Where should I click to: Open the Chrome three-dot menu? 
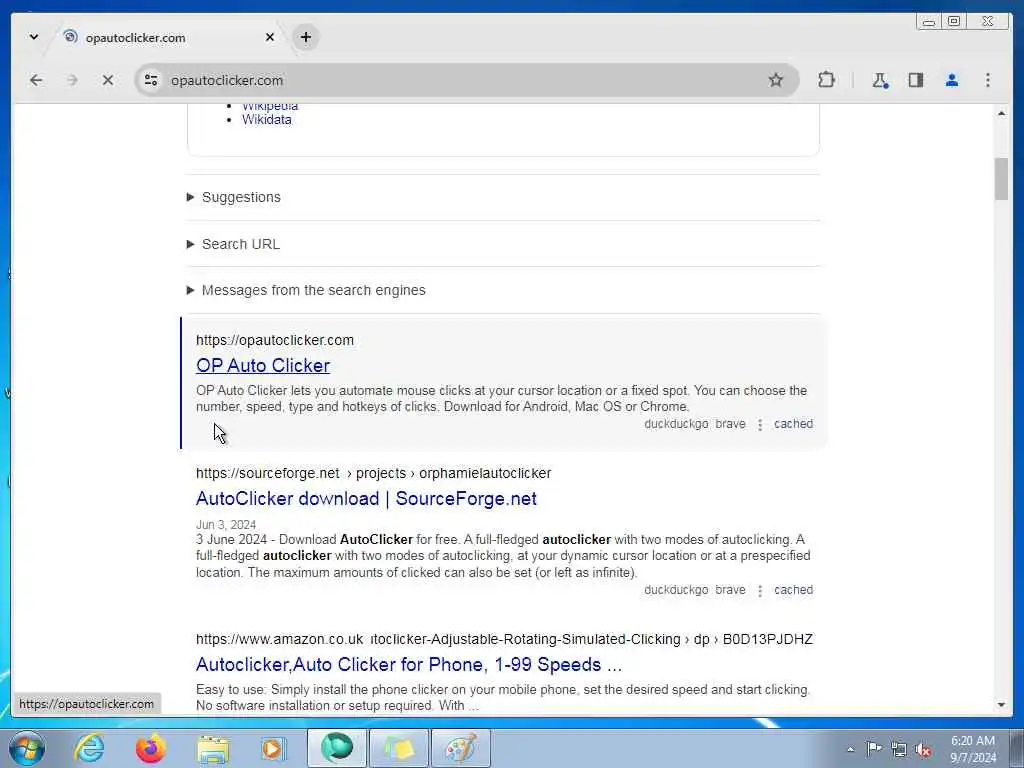pos(987,80)
